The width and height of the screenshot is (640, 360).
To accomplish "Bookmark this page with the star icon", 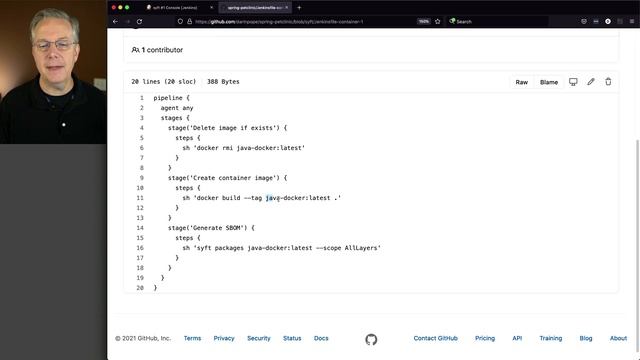I will [x=438, y=21].
